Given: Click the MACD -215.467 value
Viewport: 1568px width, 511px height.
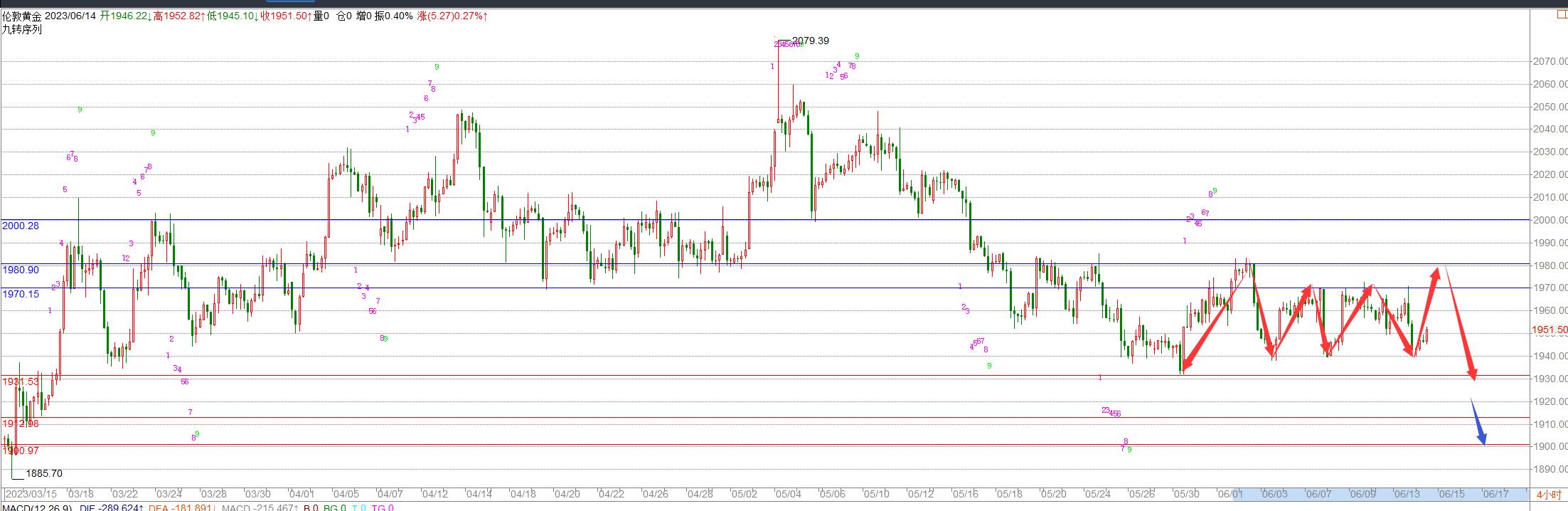Looking at the screenshot, I should pos(260,507).
